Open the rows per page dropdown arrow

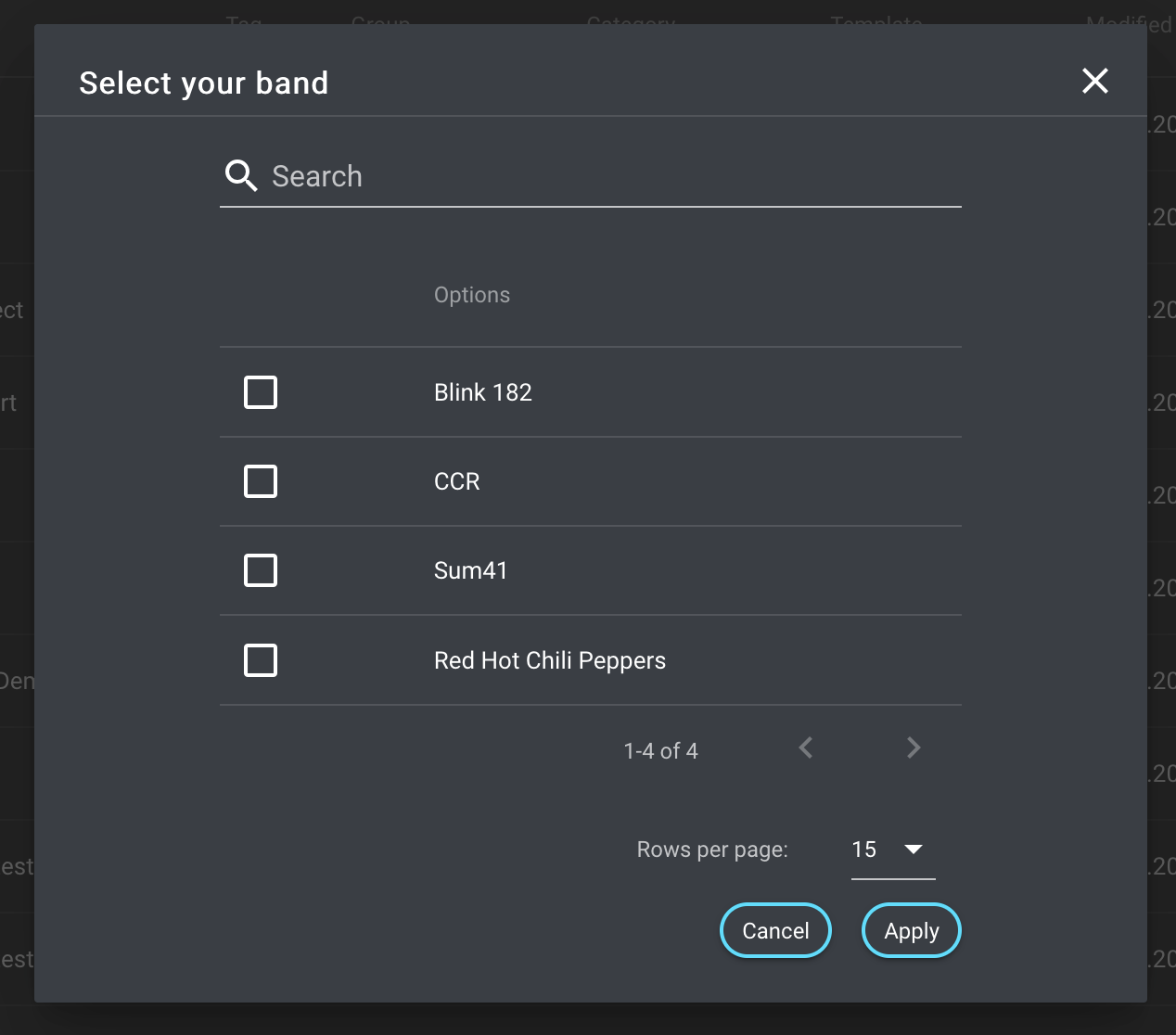click(914, 850)
